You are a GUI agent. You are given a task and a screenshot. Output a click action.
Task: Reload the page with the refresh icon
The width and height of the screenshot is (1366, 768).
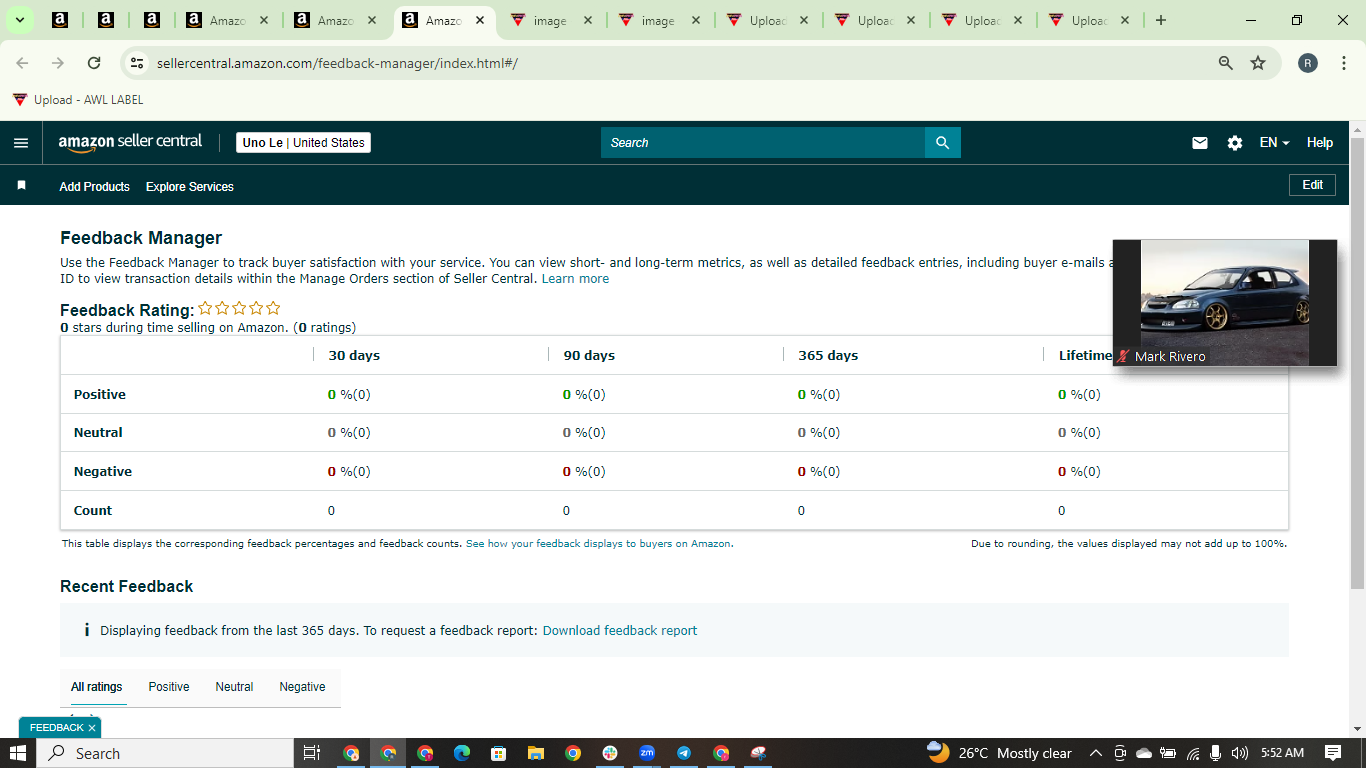click(x=94, y=63)
